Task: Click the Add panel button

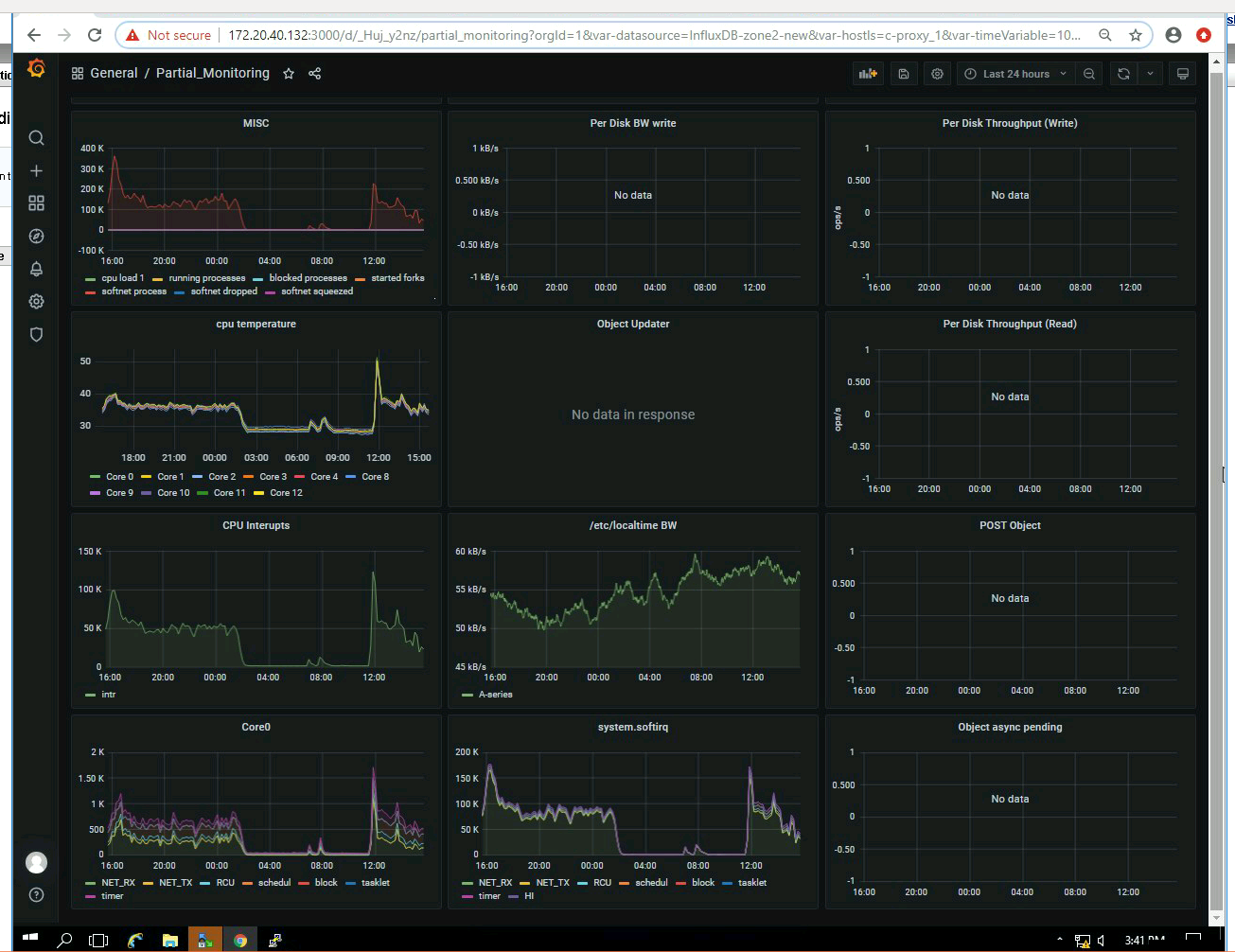Action: coord(867,74)
